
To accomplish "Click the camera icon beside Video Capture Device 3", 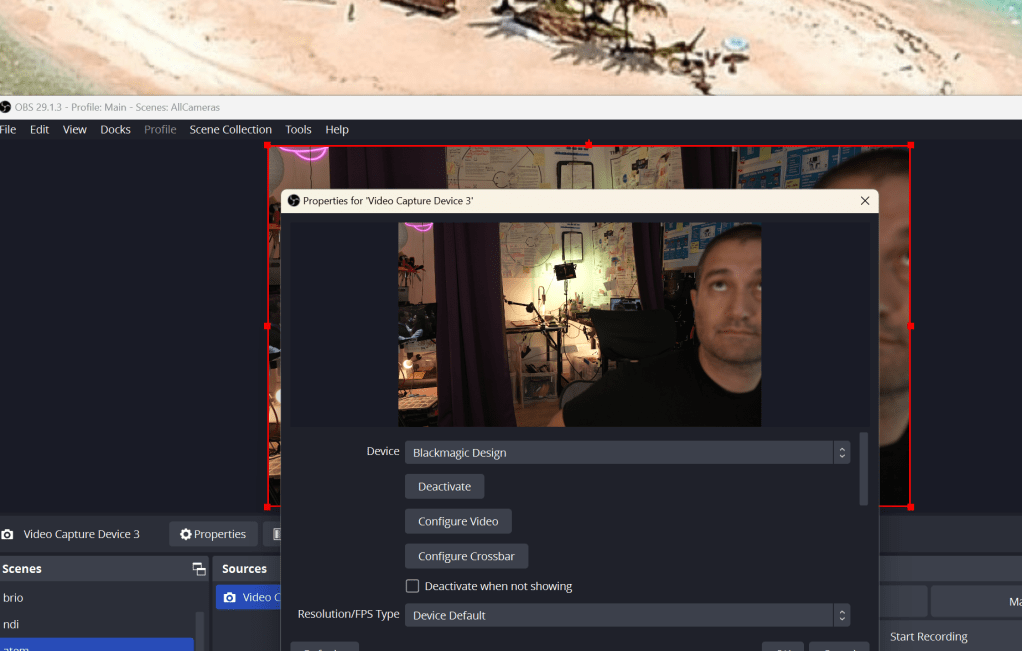I will 7,534.
